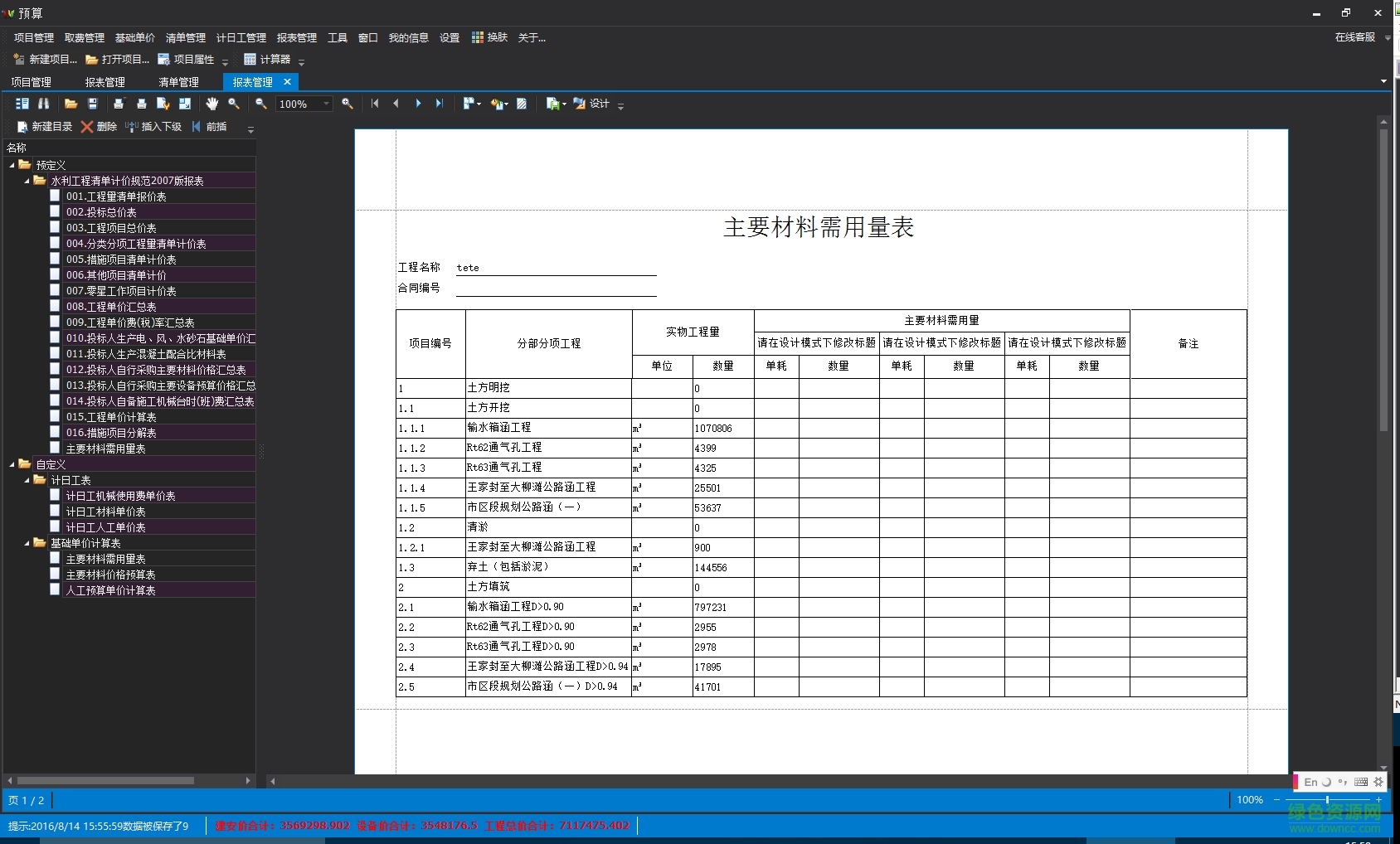Viewport: 1400px width, 844px height.
Task: Open the calculator (计算器) tool
Action: click(267, 60)
